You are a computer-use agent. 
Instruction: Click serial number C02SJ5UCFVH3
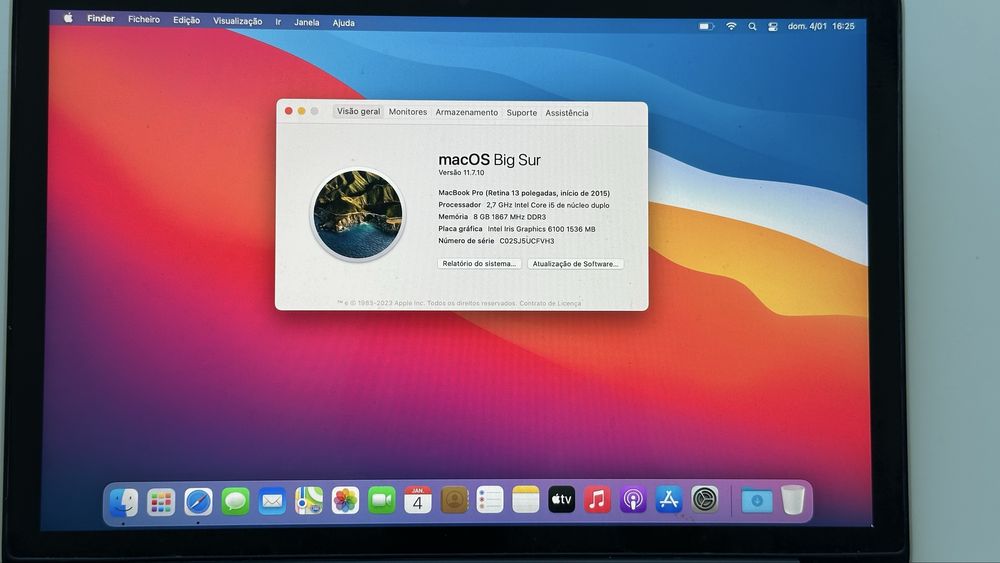pyautogui.click(x=527, y=241)
